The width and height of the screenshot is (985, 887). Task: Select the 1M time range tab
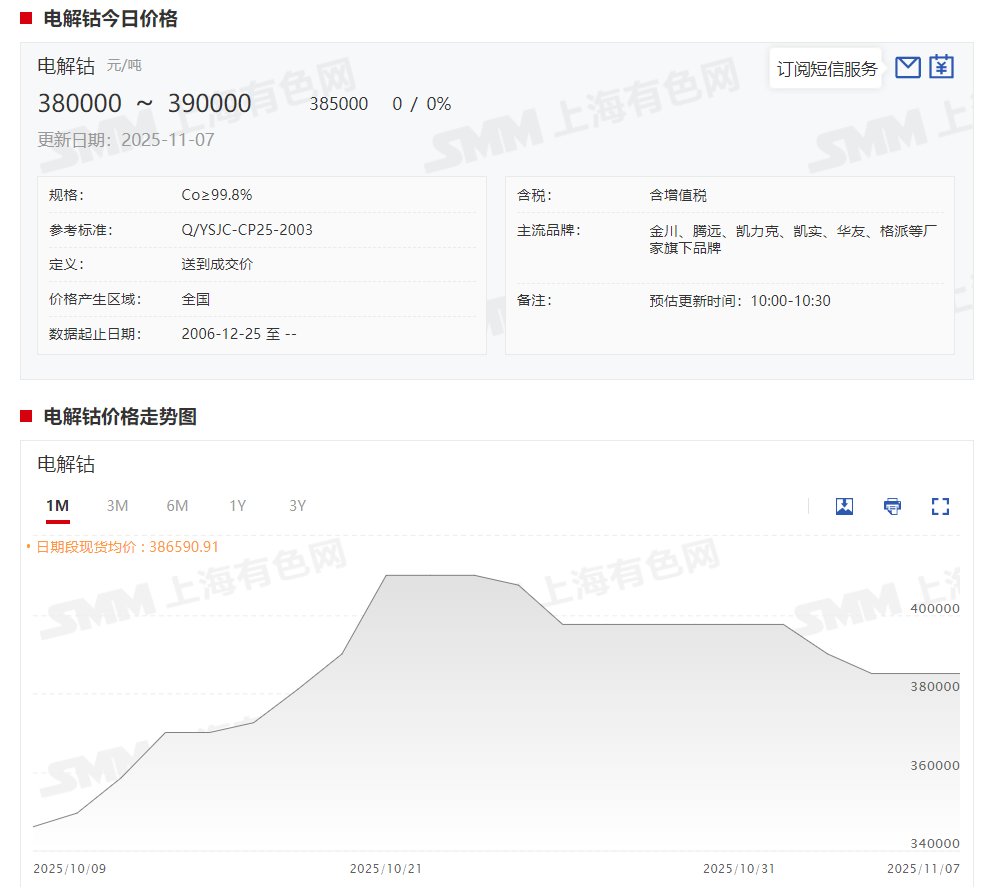point(58,506)
